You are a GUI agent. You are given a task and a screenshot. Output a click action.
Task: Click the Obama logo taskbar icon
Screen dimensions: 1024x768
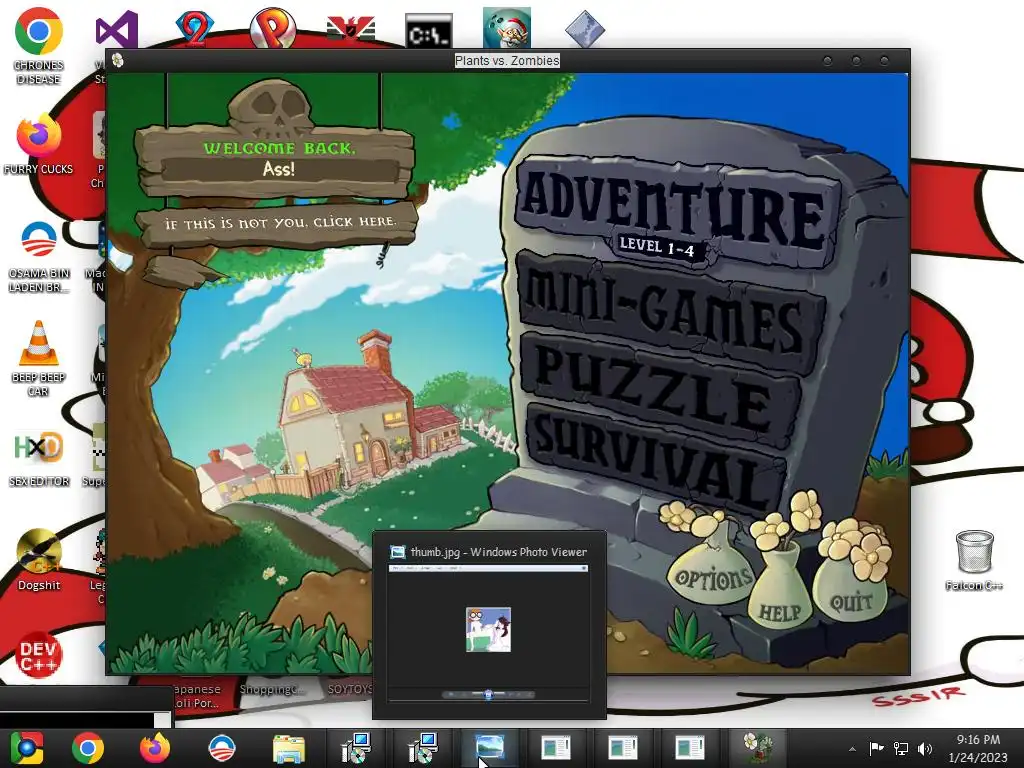221,748
